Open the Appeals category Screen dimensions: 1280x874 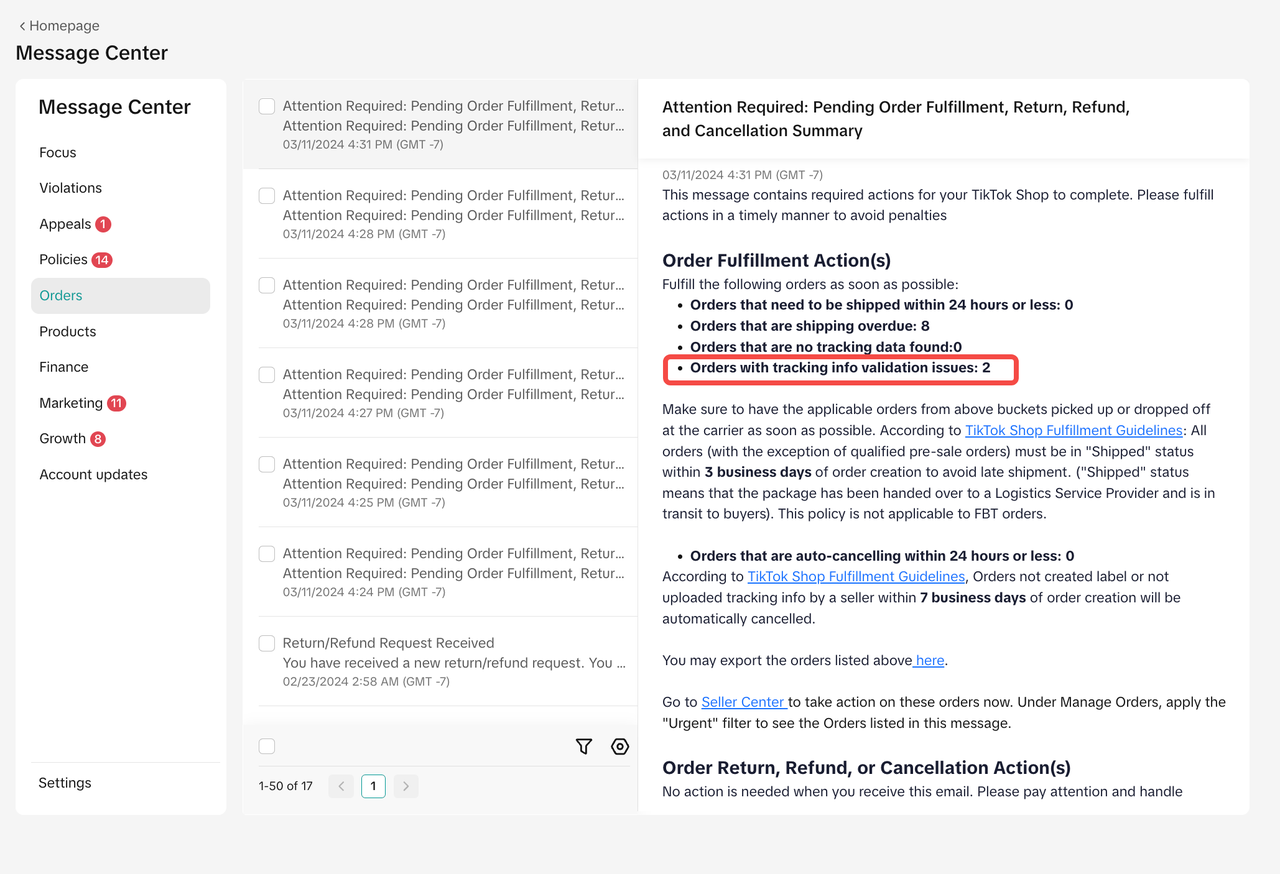click(x=66, y=224)
